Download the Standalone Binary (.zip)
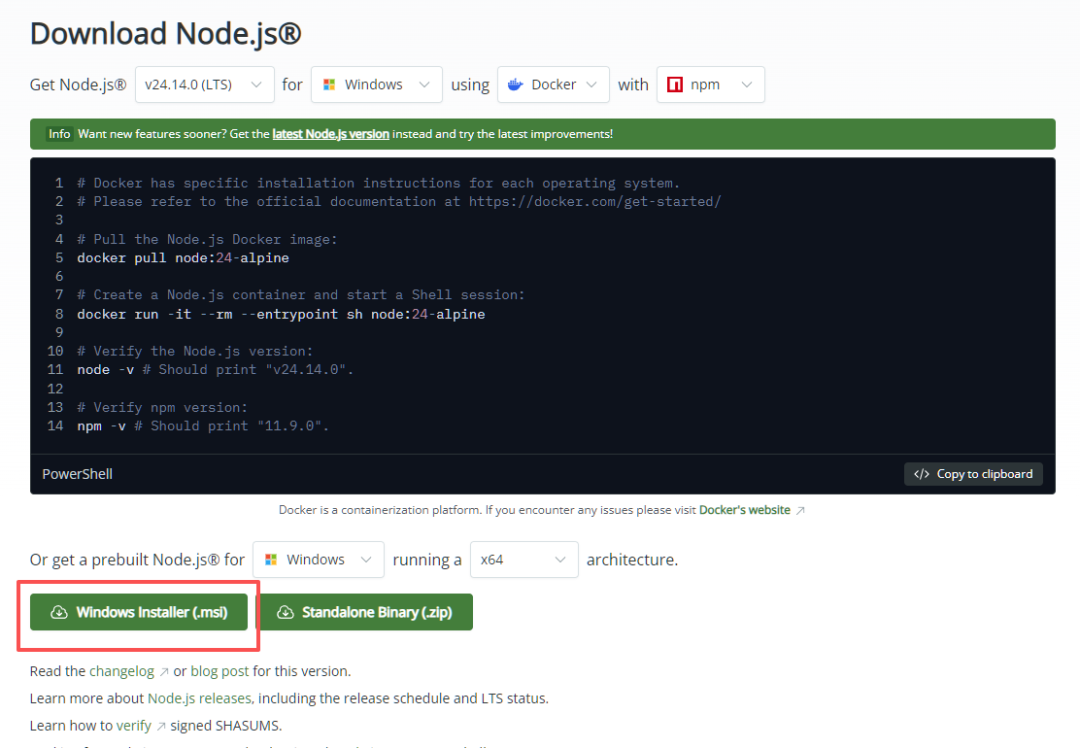The height and width of the screenshot is (748, 1080). (364, 612)
